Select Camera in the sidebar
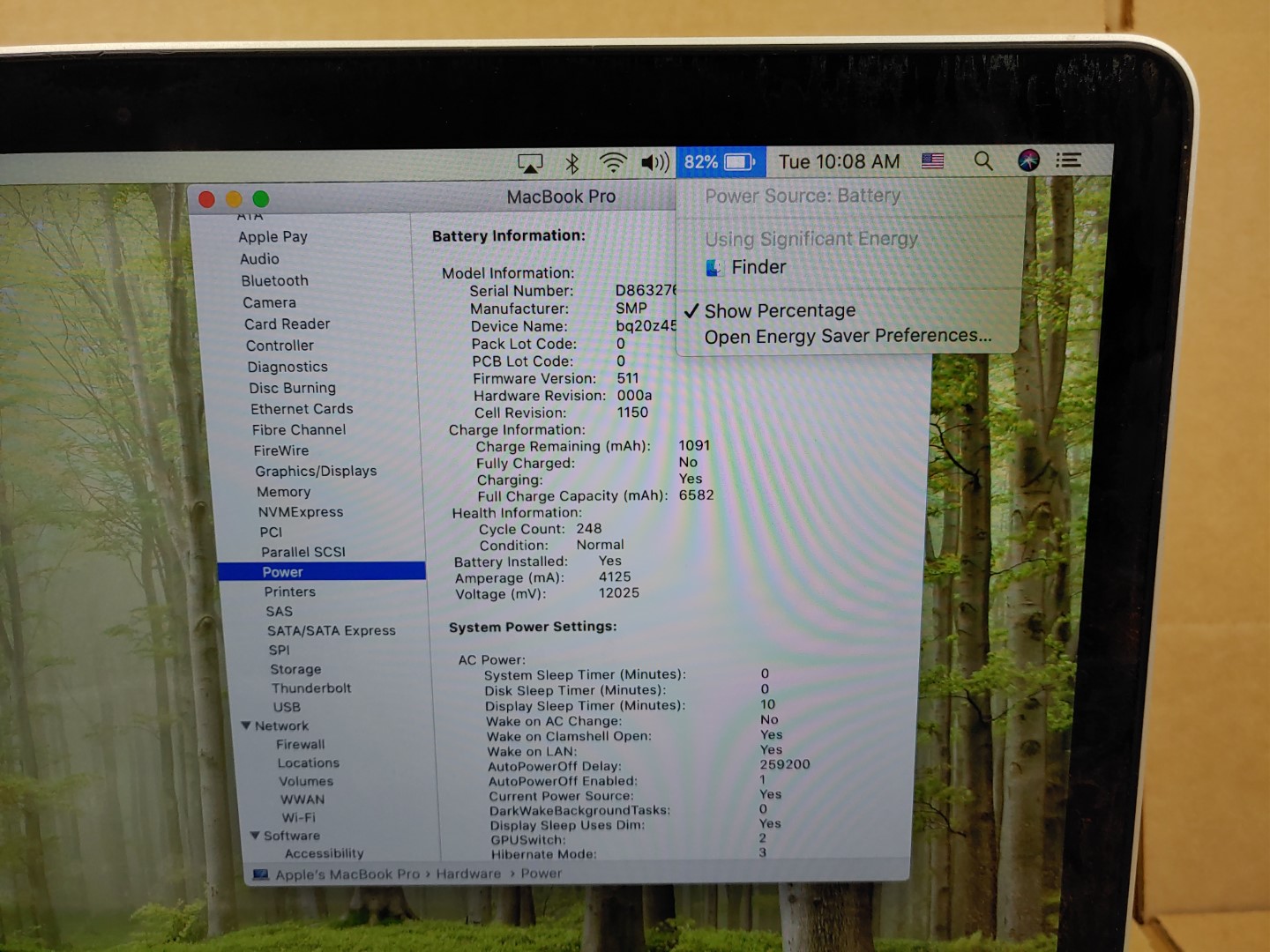The image size is (1270, 952). (x=269, y=302)
